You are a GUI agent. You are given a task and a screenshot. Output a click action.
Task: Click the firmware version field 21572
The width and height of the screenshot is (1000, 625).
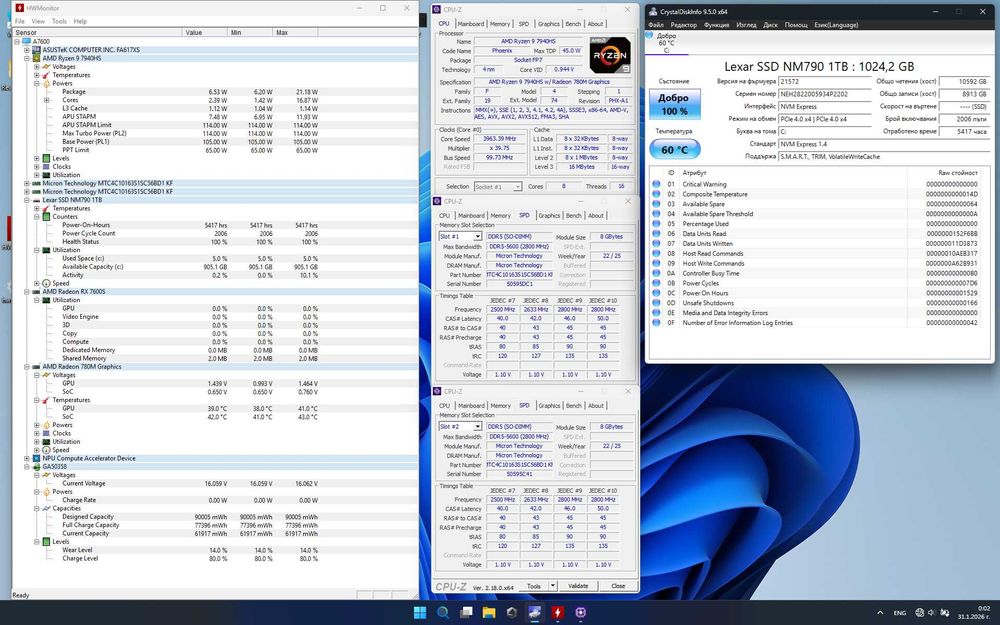[824, 81]
